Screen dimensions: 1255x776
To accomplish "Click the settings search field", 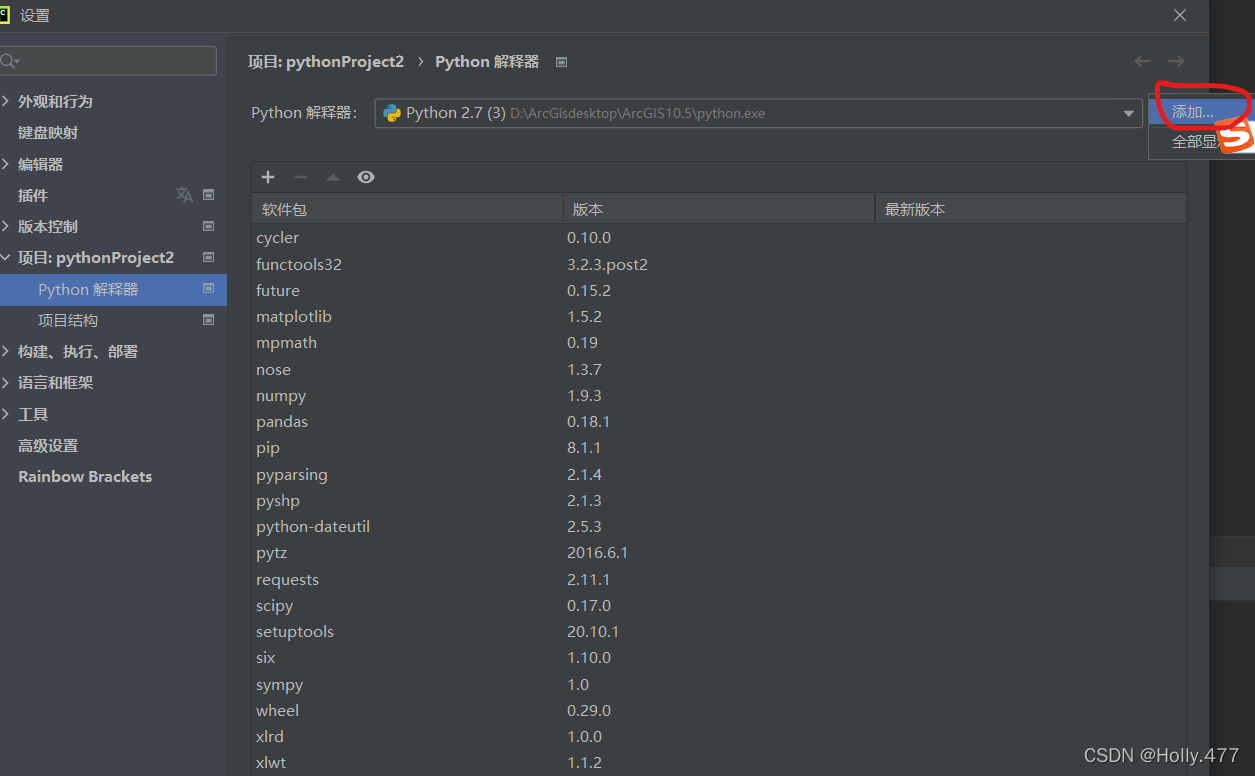I will tap(108, 61).
